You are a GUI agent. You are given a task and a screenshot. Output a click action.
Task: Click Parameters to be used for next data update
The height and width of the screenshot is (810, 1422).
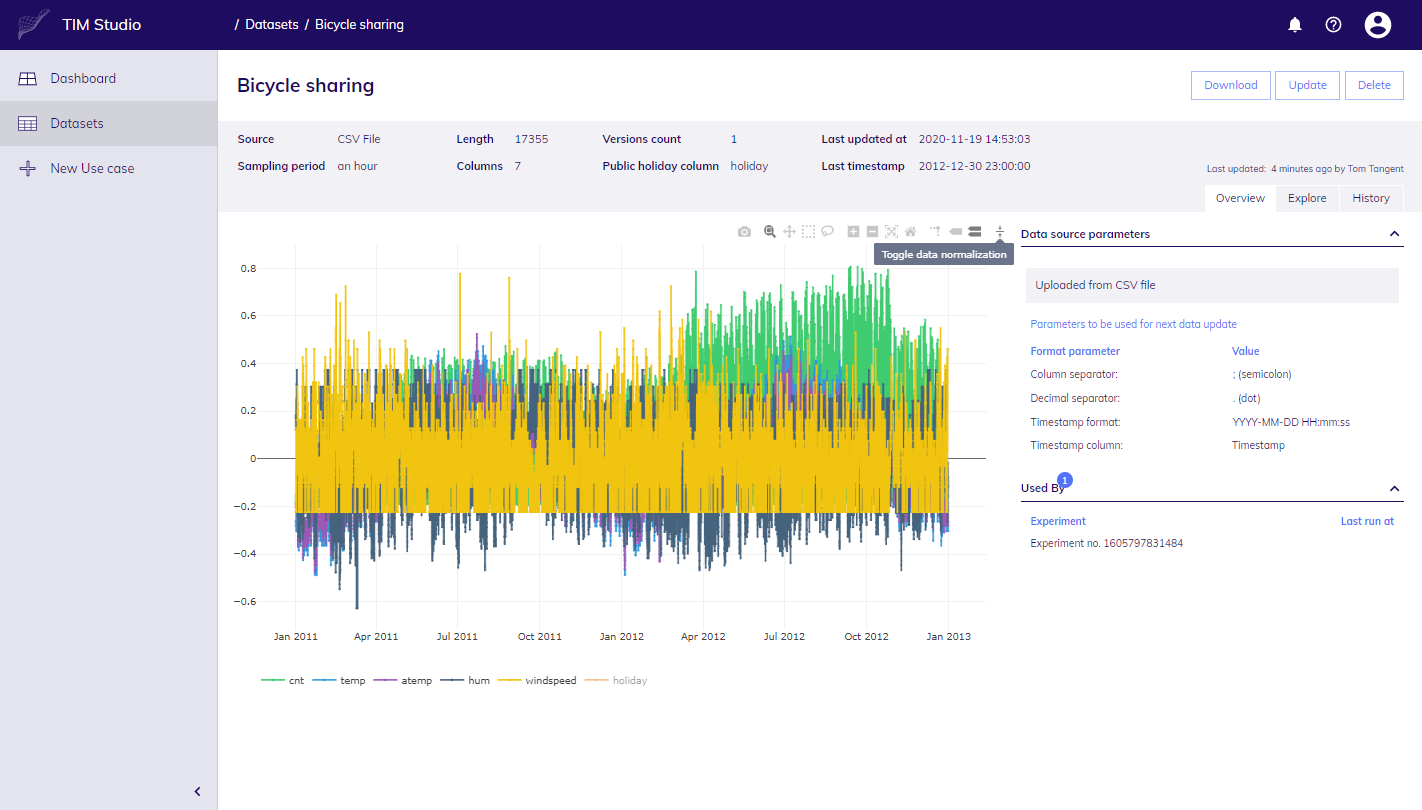coord(1133,324)
